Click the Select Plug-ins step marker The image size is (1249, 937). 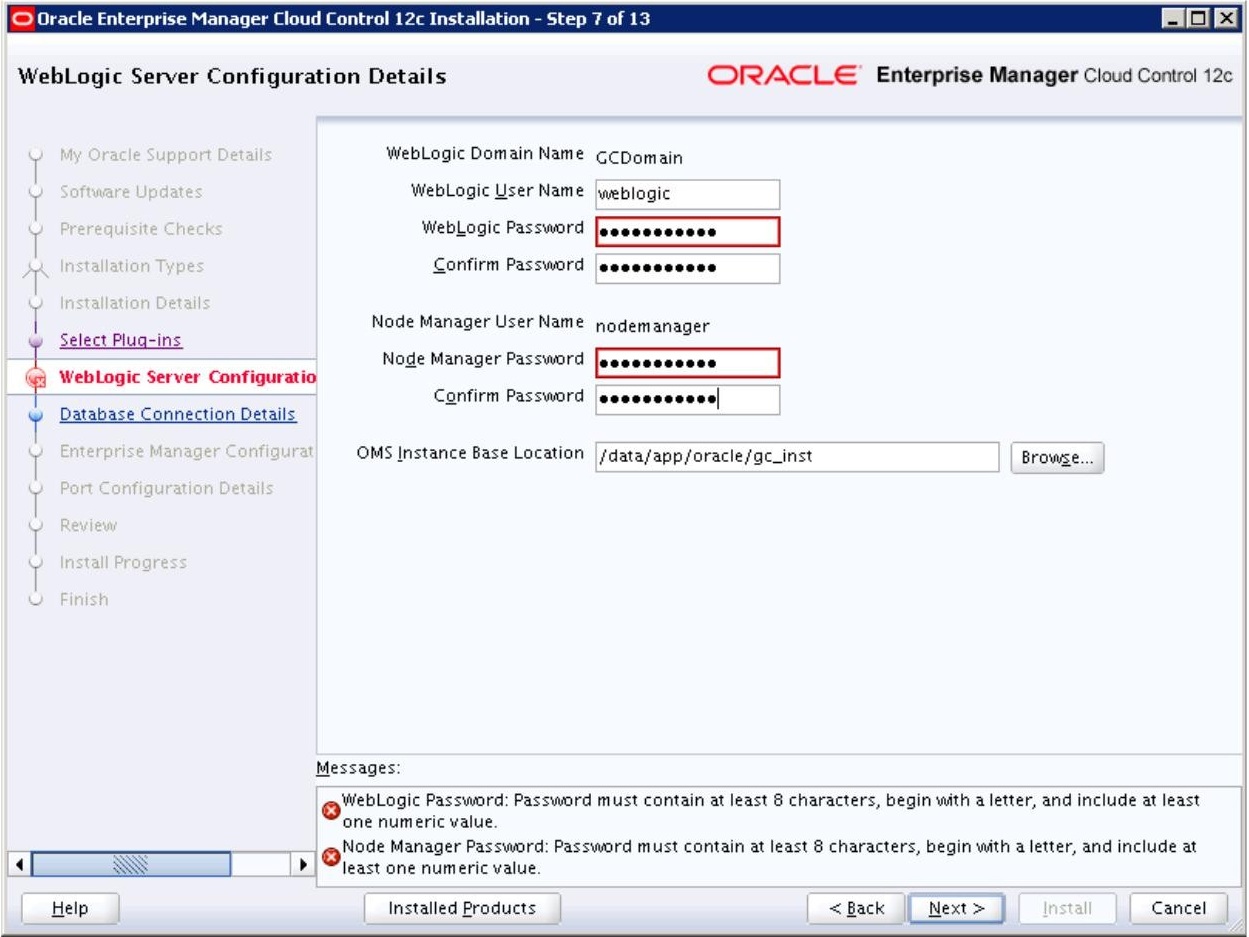(36, 340)
